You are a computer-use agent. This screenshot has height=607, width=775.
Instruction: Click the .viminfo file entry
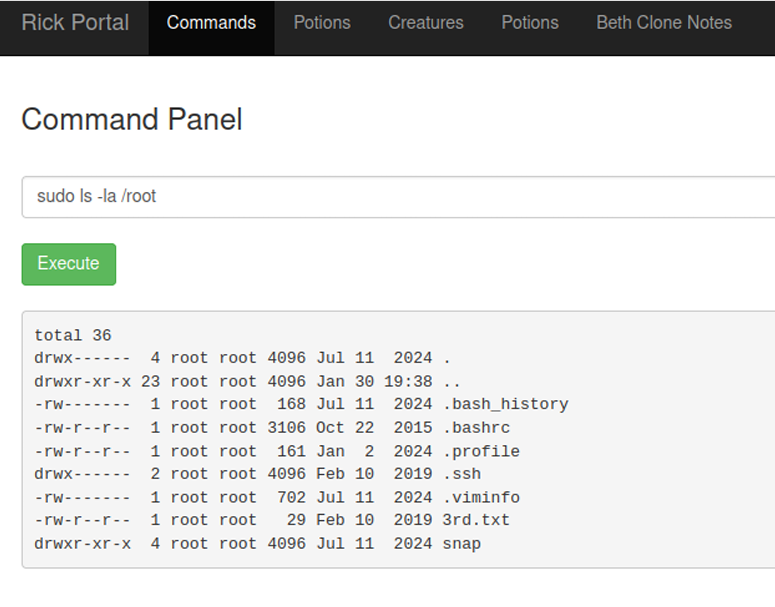pos(481,497)
